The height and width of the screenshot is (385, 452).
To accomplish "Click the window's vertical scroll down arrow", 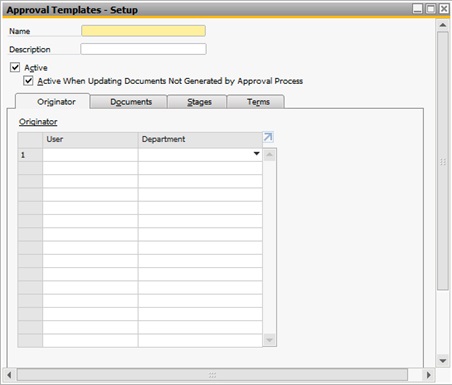I will click(443, 361).
